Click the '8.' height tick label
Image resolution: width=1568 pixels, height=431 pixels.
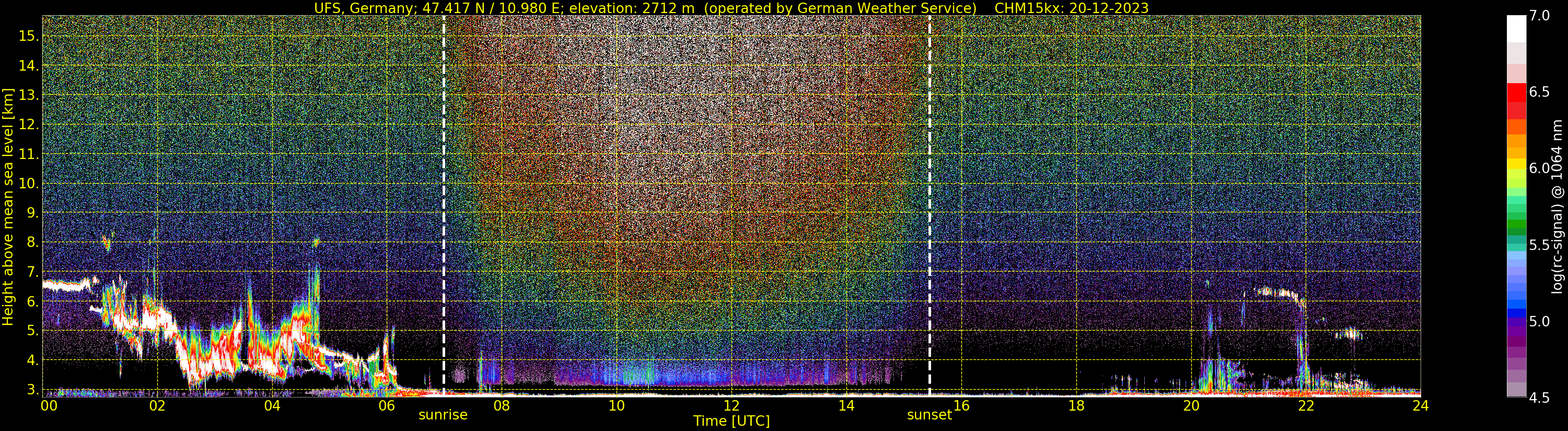33,242
